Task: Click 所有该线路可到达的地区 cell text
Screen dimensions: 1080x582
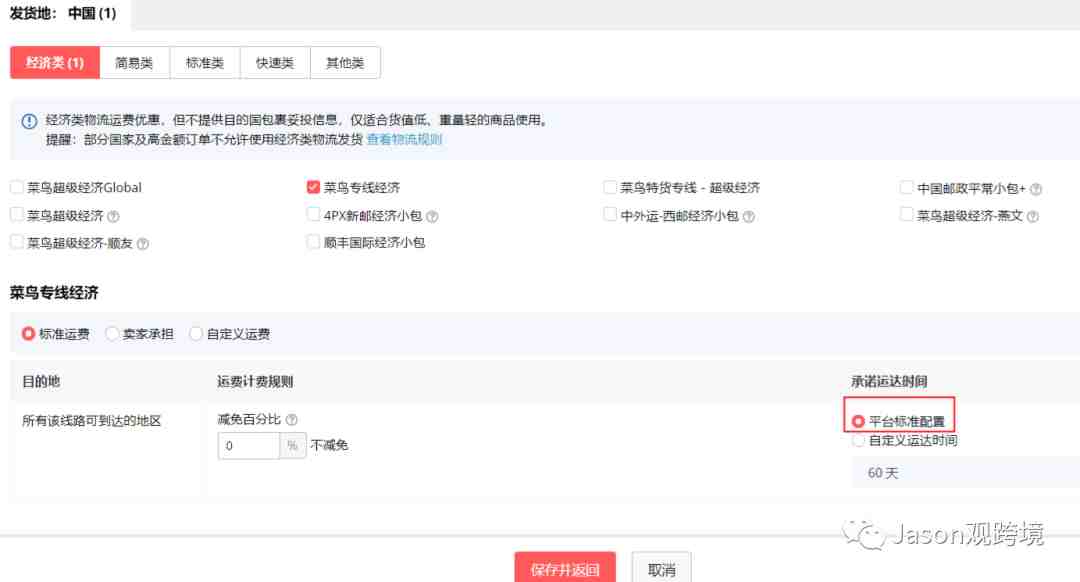Action: (x=92, y=421)
